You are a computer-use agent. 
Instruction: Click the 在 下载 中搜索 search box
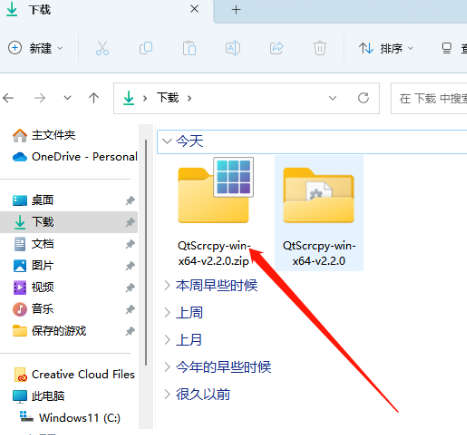[x=430, y=98]
